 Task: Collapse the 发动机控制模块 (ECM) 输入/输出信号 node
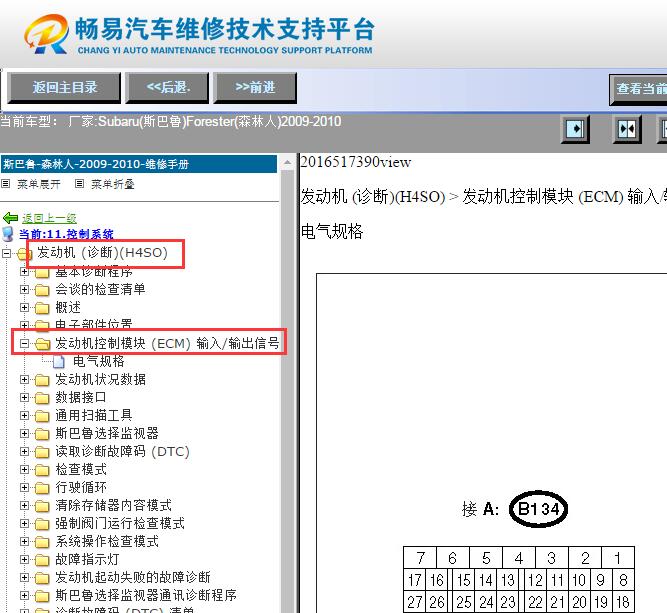pos(25,343)
